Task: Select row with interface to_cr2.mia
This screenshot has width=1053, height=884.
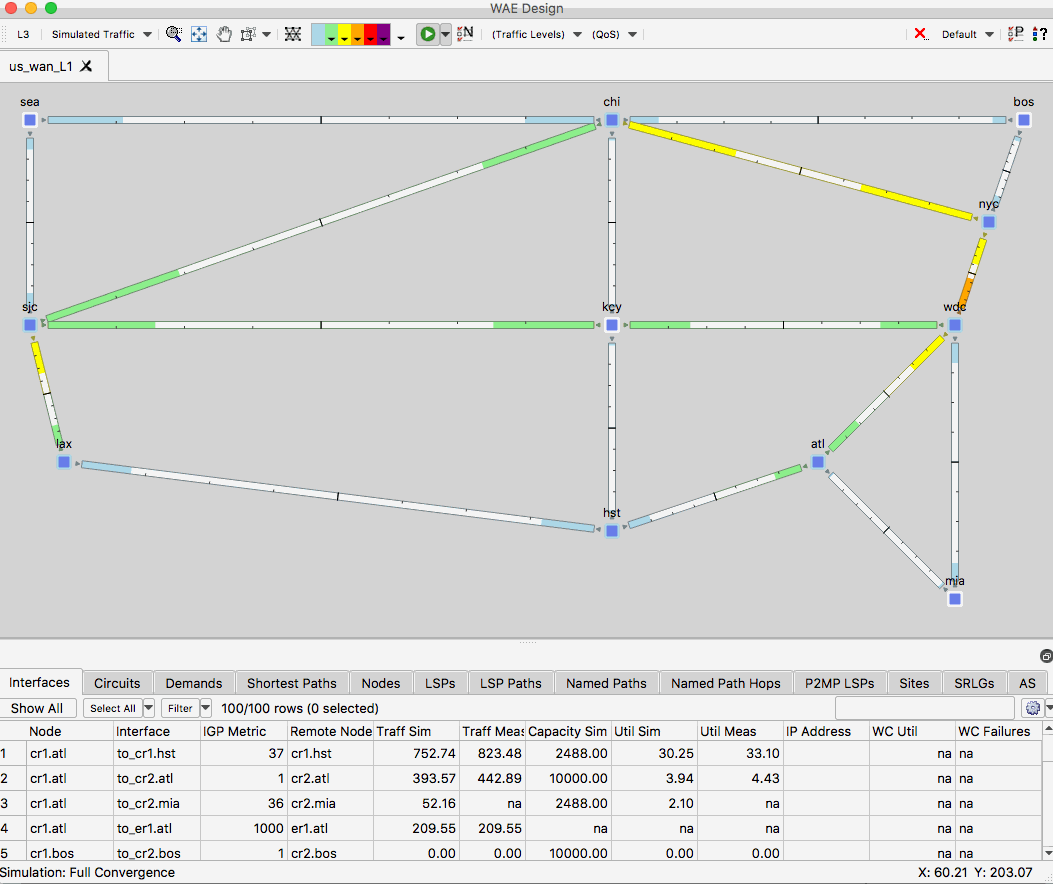Action: (x=520, y=803)
